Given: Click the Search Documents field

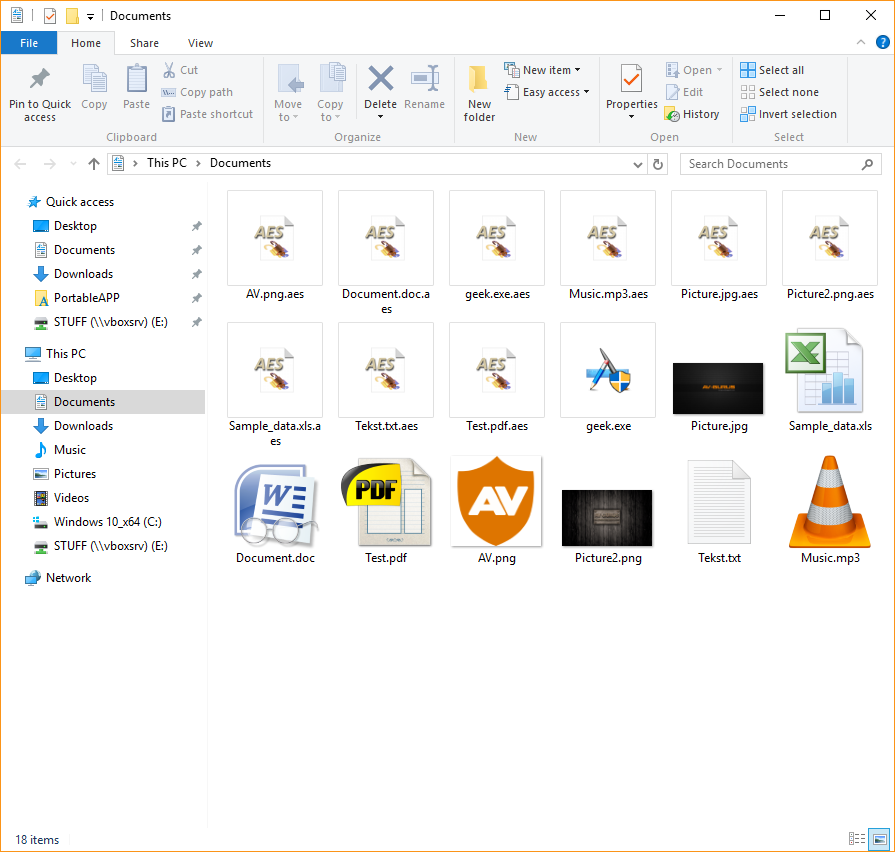Looking at the screenshot, I should (x=770, y=164).
